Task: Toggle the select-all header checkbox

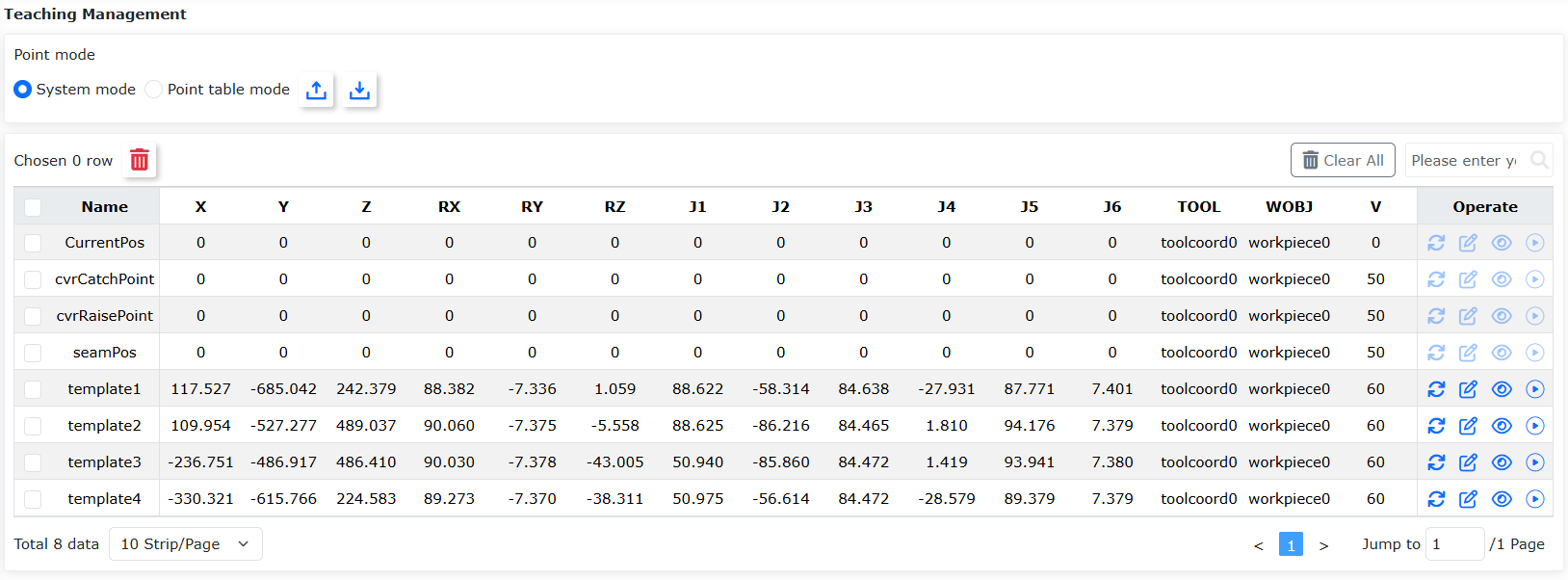Action: coord(33,207)
